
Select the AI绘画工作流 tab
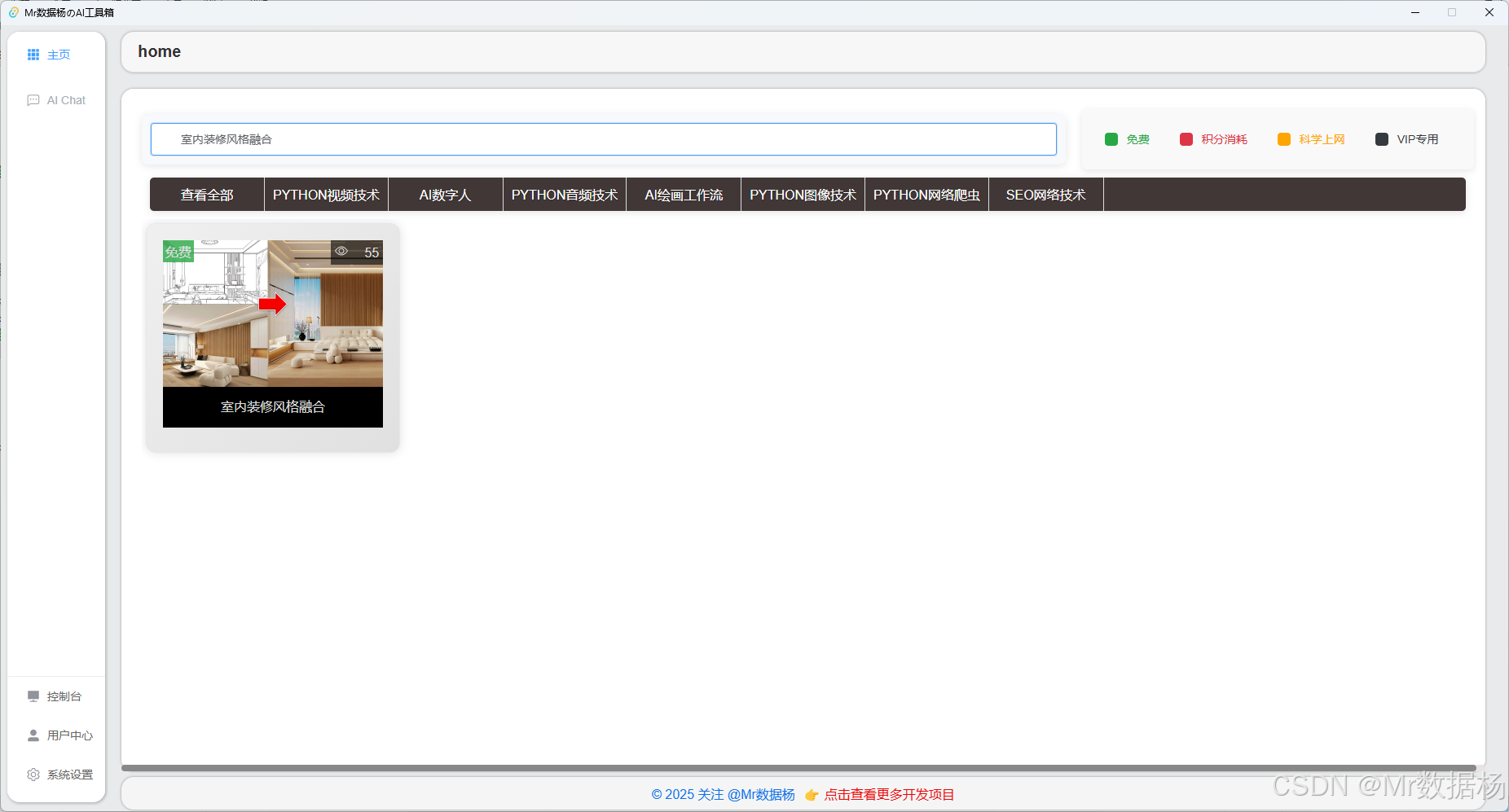click(684, 195)
